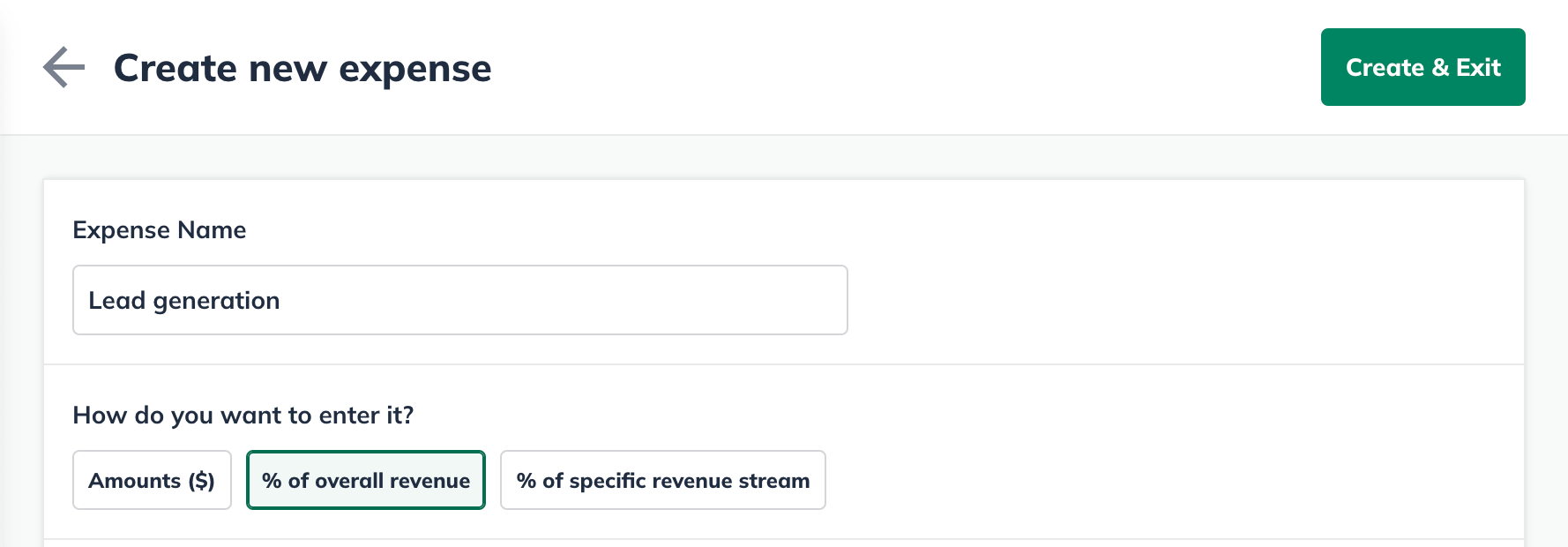The height and width of the screenshot is (547, 1568).
Task: Finish by clicking Create & Exit
Action: (1422, 67)
